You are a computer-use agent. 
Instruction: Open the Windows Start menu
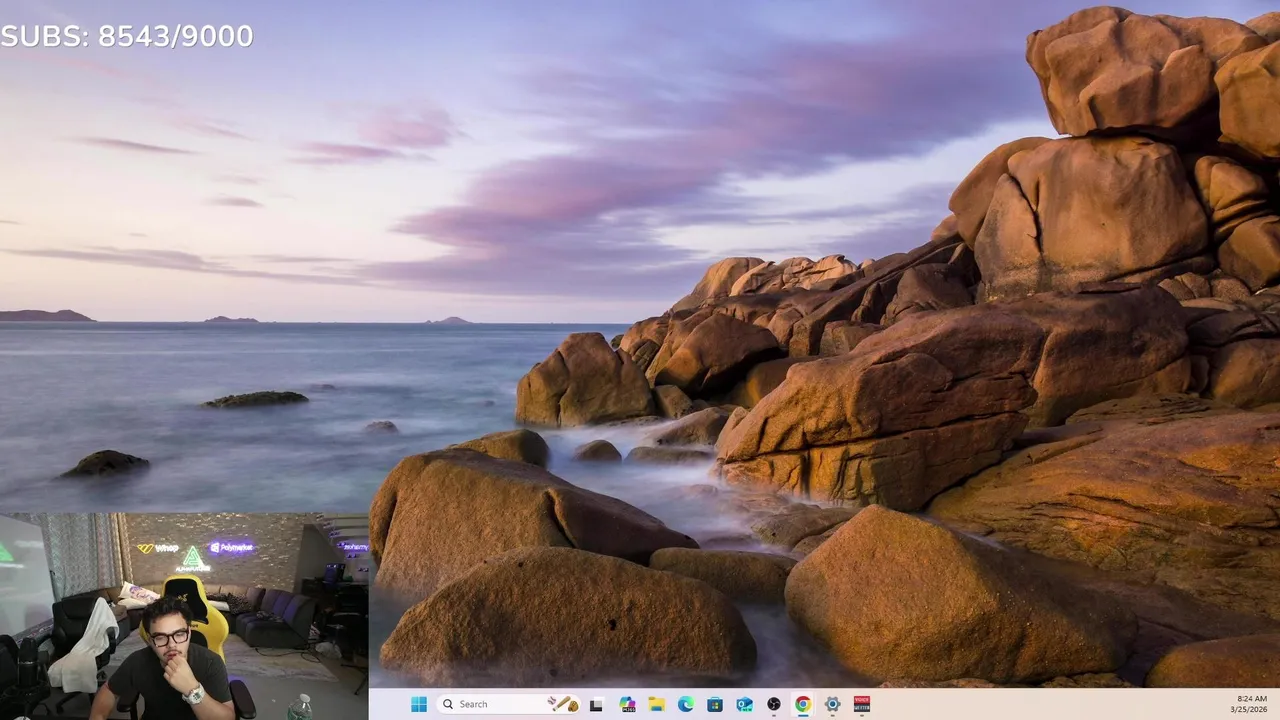(418, 704)
